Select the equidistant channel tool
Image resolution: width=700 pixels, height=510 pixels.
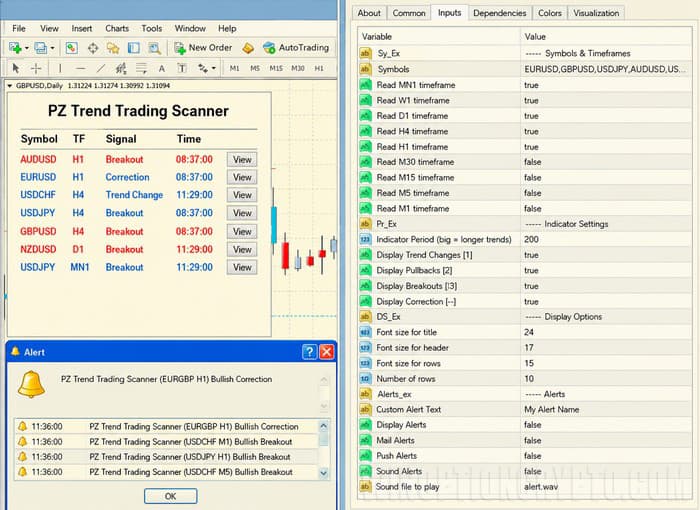tap(121, 68)
